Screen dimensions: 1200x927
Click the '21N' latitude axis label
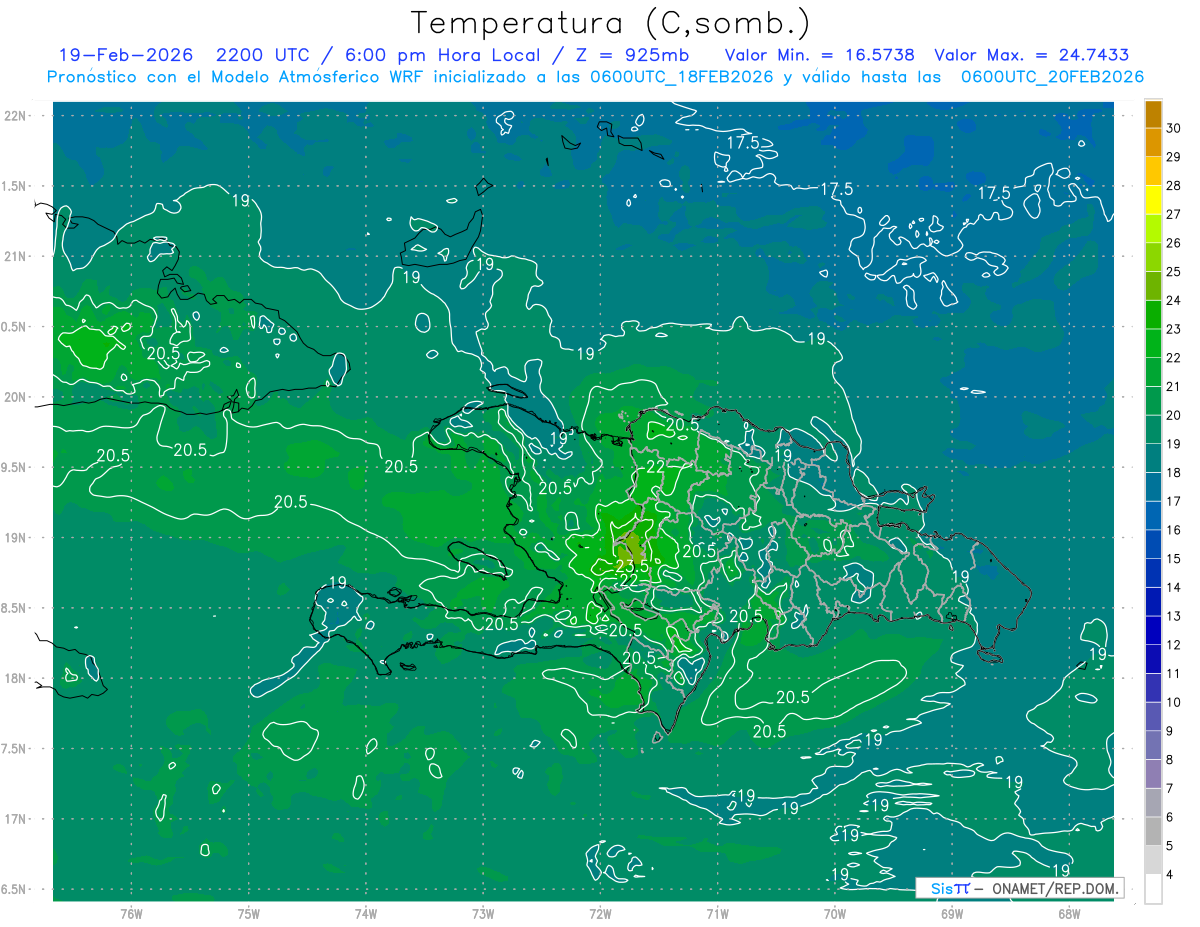(16, 256)
